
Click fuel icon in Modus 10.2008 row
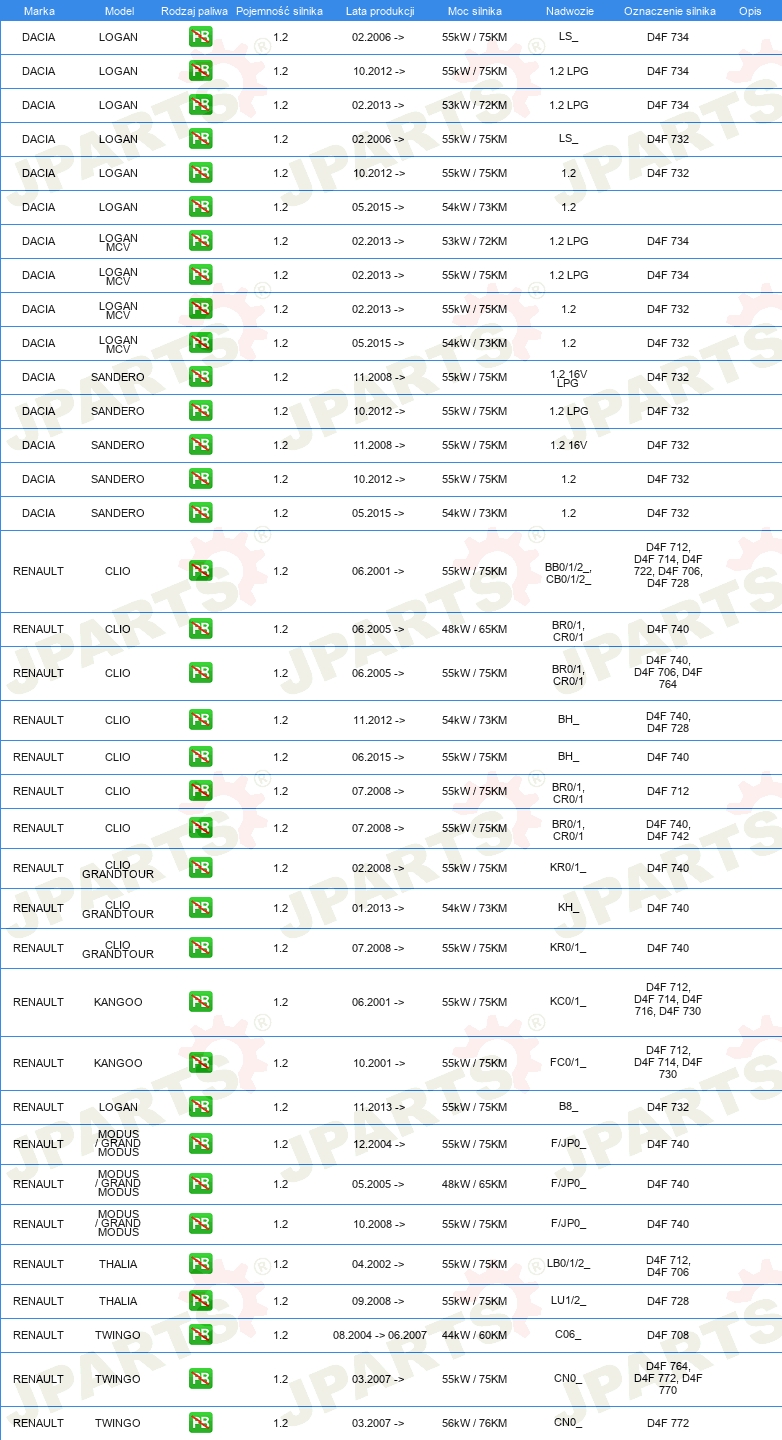[200, 1224]
